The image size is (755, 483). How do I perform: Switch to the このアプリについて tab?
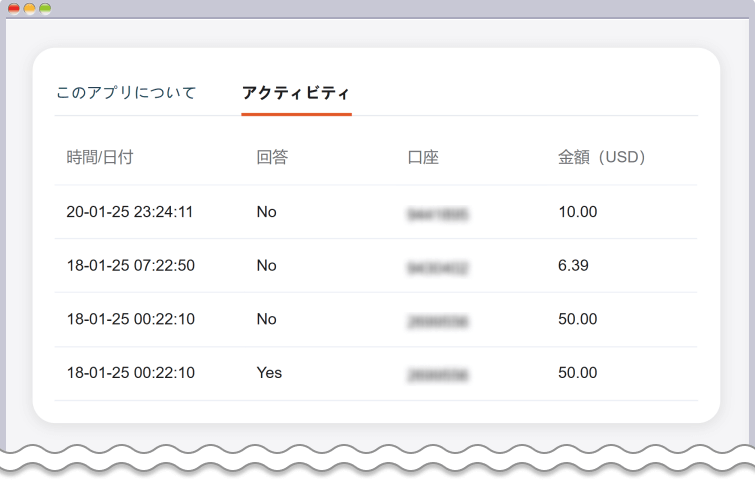125,93
